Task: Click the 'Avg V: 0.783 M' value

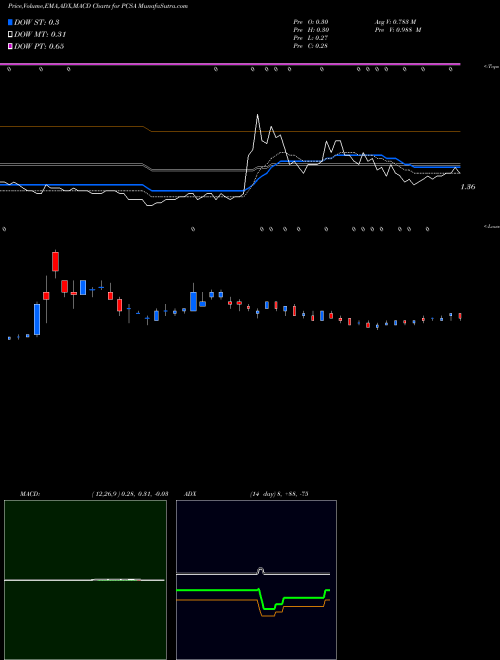Action: click(x=395, y=22)
